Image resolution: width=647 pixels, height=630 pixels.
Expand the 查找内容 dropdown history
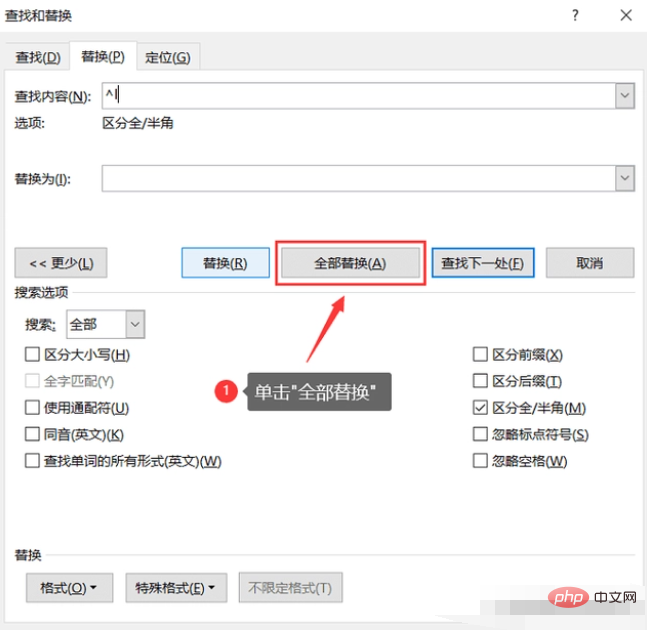coord(625,96)
